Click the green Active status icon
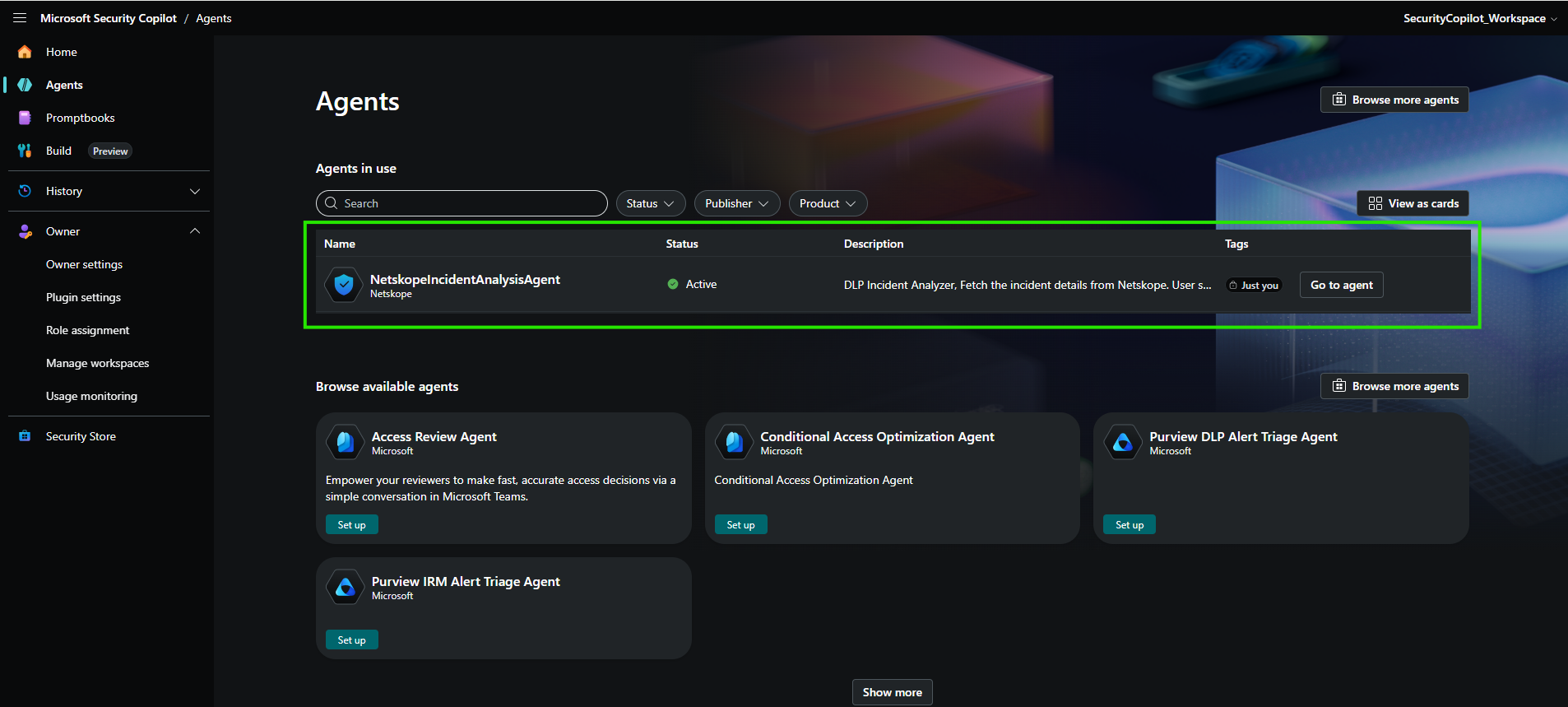 pos(673,284)
